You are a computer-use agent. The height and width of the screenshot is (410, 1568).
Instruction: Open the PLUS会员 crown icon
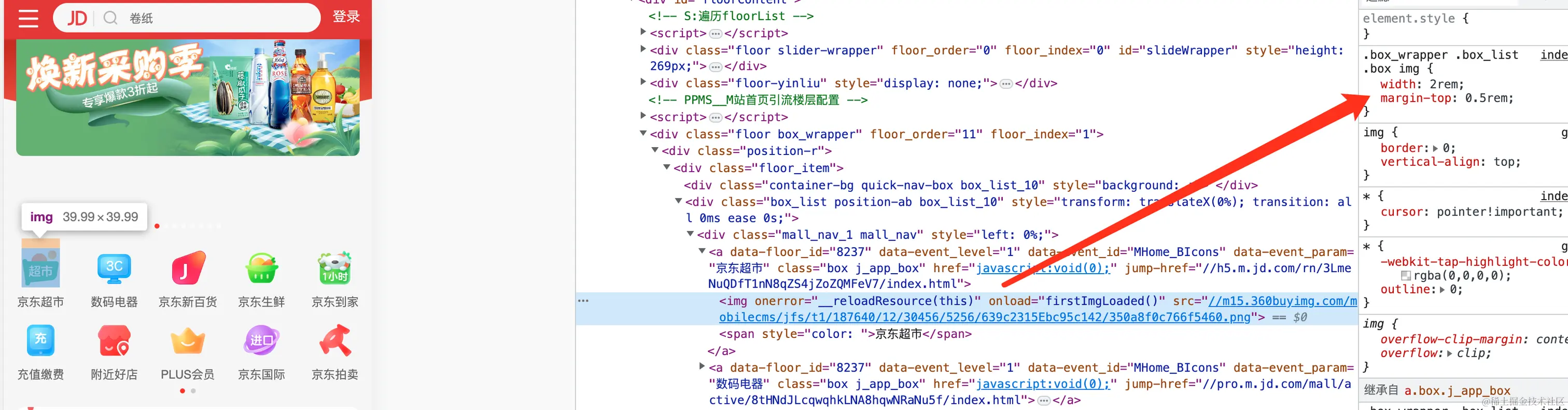(x=188, y=341)
